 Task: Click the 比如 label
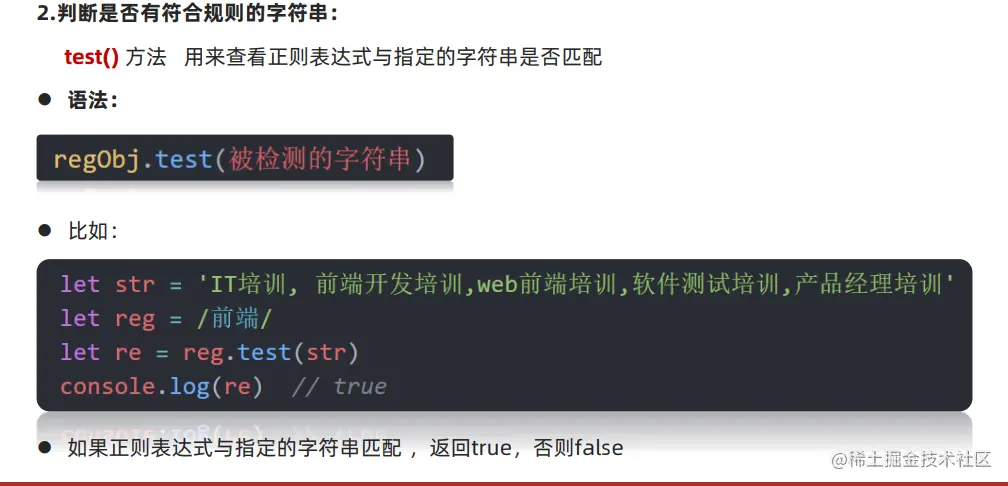click(92, 231)
